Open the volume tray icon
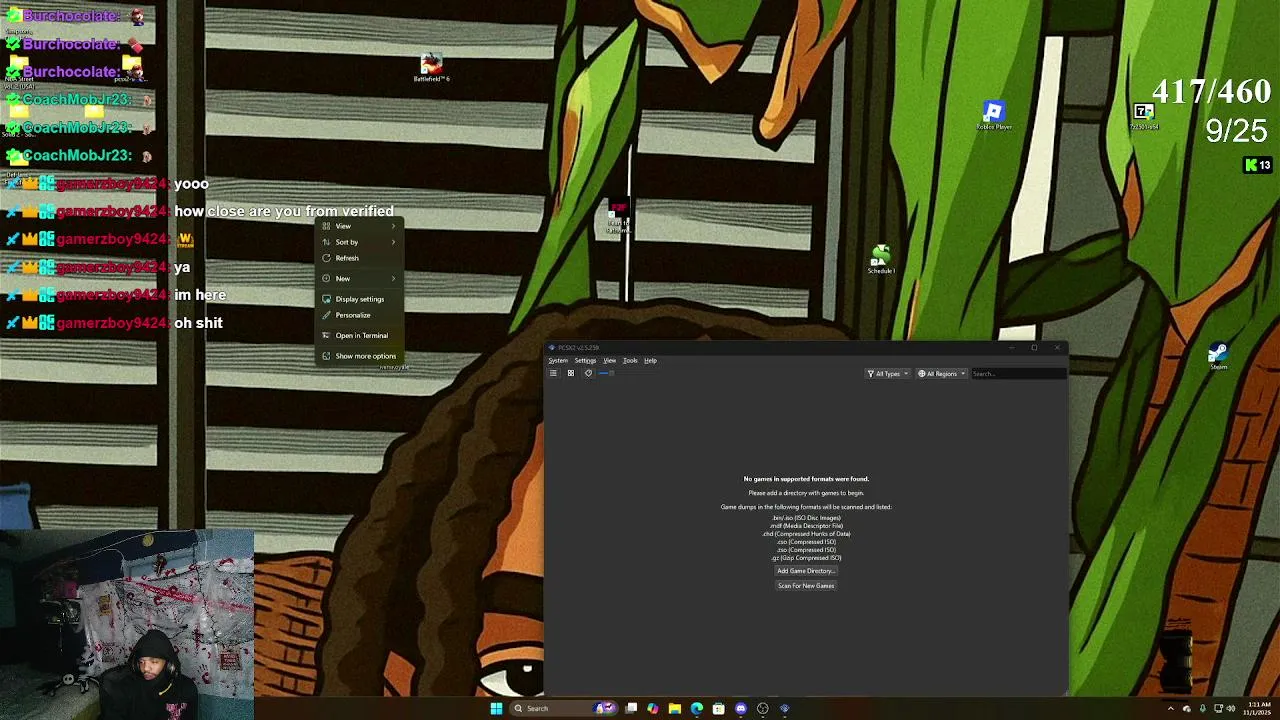Viewport: 1280px width, 720px height. pyautogui.click(x=1230, y=708)
